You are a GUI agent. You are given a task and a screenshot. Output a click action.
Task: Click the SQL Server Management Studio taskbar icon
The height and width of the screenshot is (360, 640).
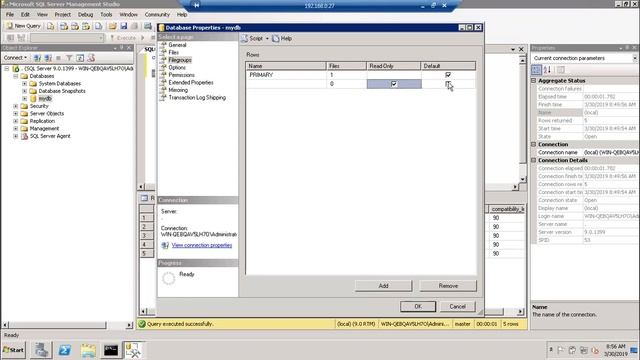tap(133, 350)
